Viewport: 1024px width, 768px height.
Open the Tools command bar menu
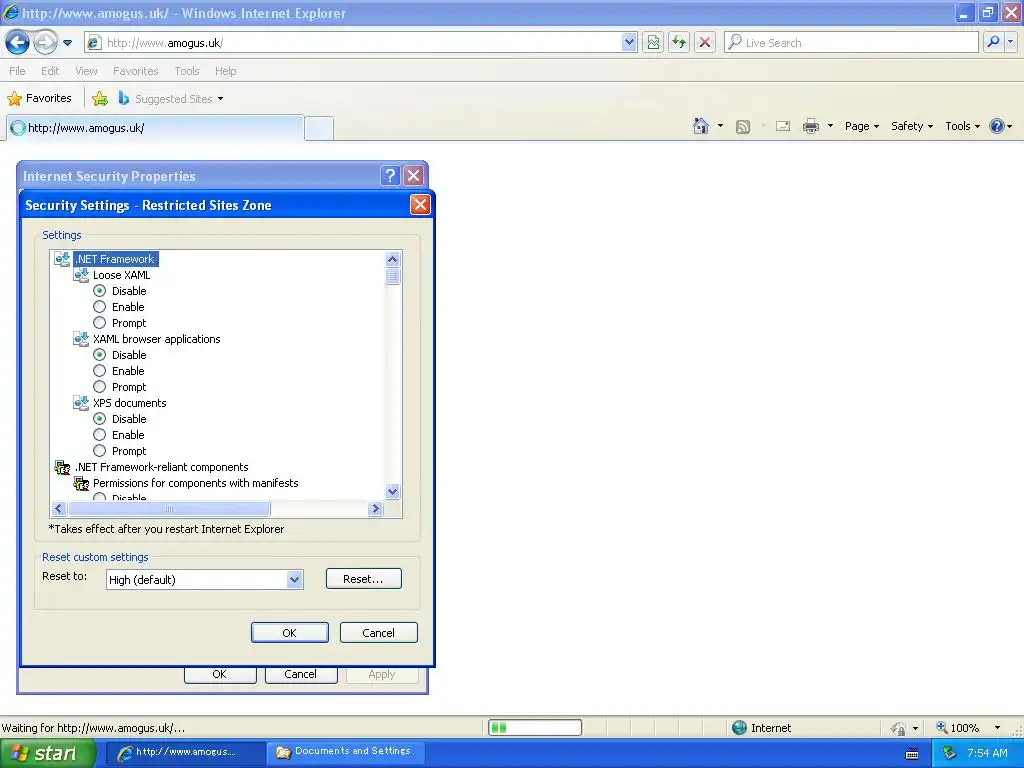pyautogui.click(x=962, y=126)
